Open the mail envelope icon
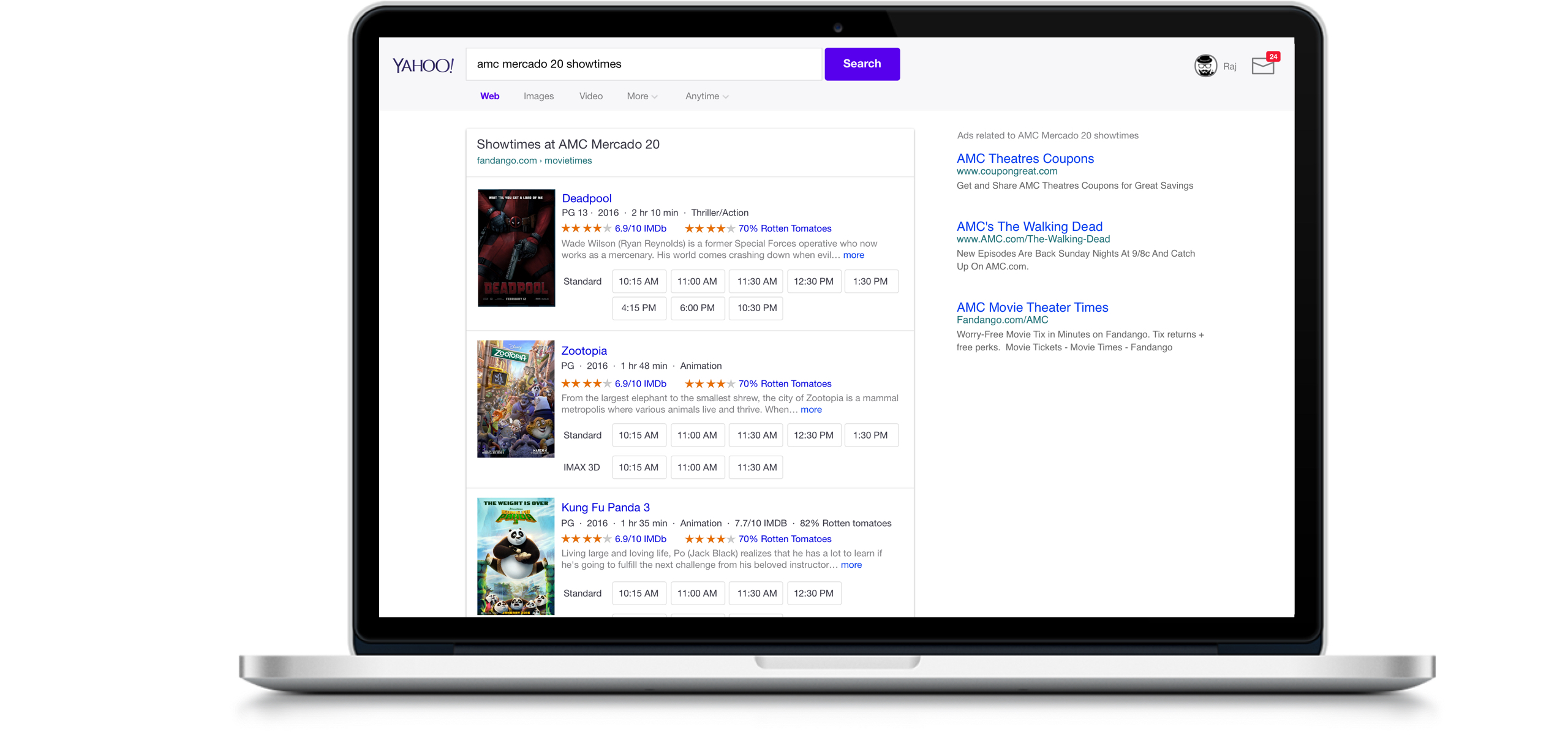The height and width of the screenshot is (735, 1568). coord(1262,66)
